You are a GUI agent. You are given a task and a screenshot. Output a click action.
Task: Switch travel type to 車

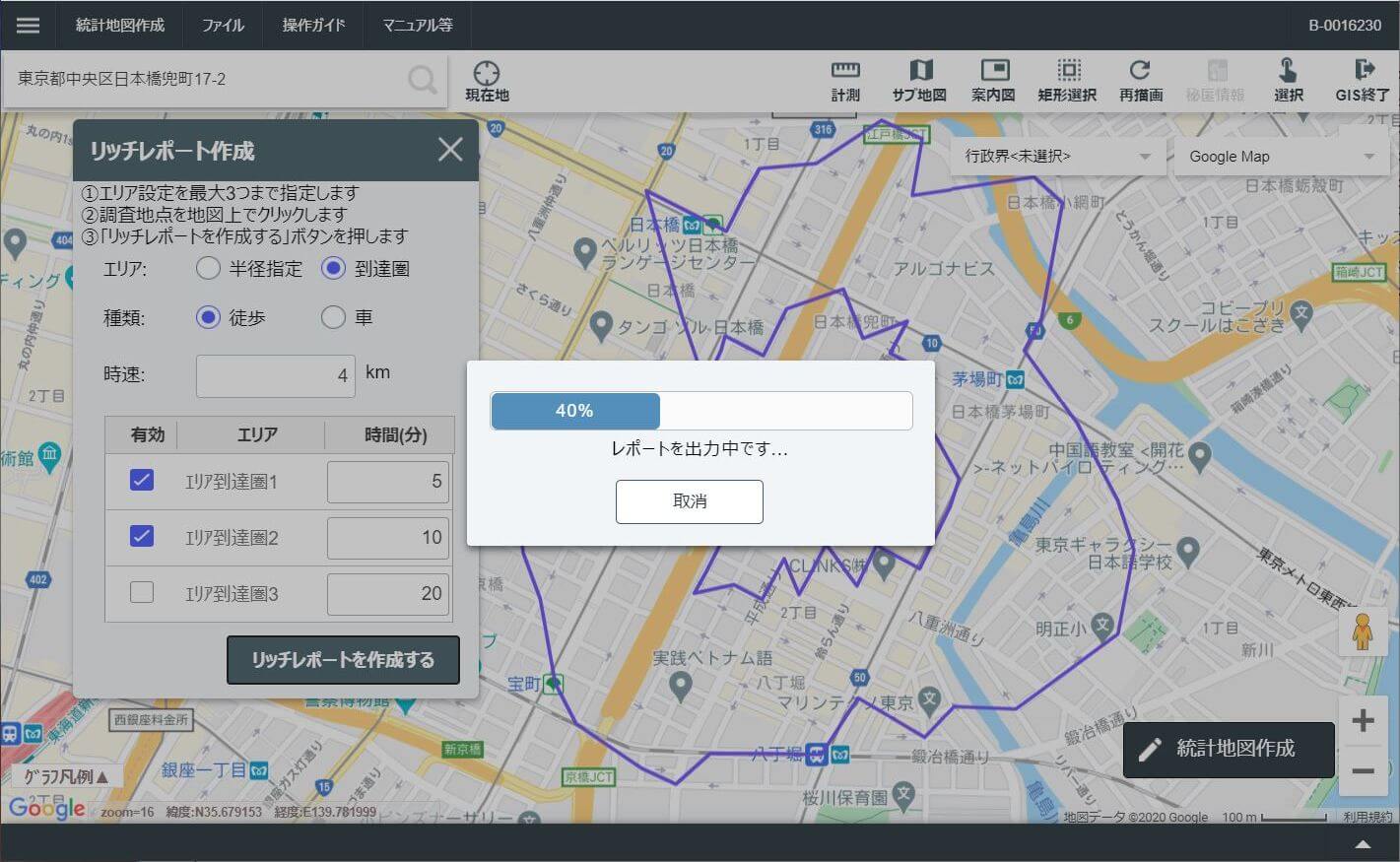point(333,316)
